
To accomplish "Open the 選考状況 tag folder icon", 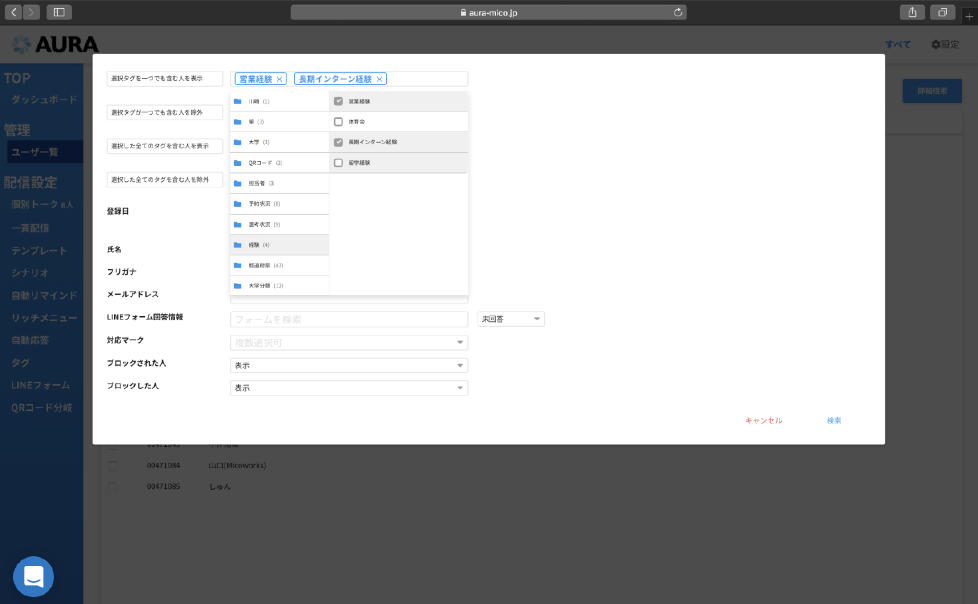I will 238,225.
